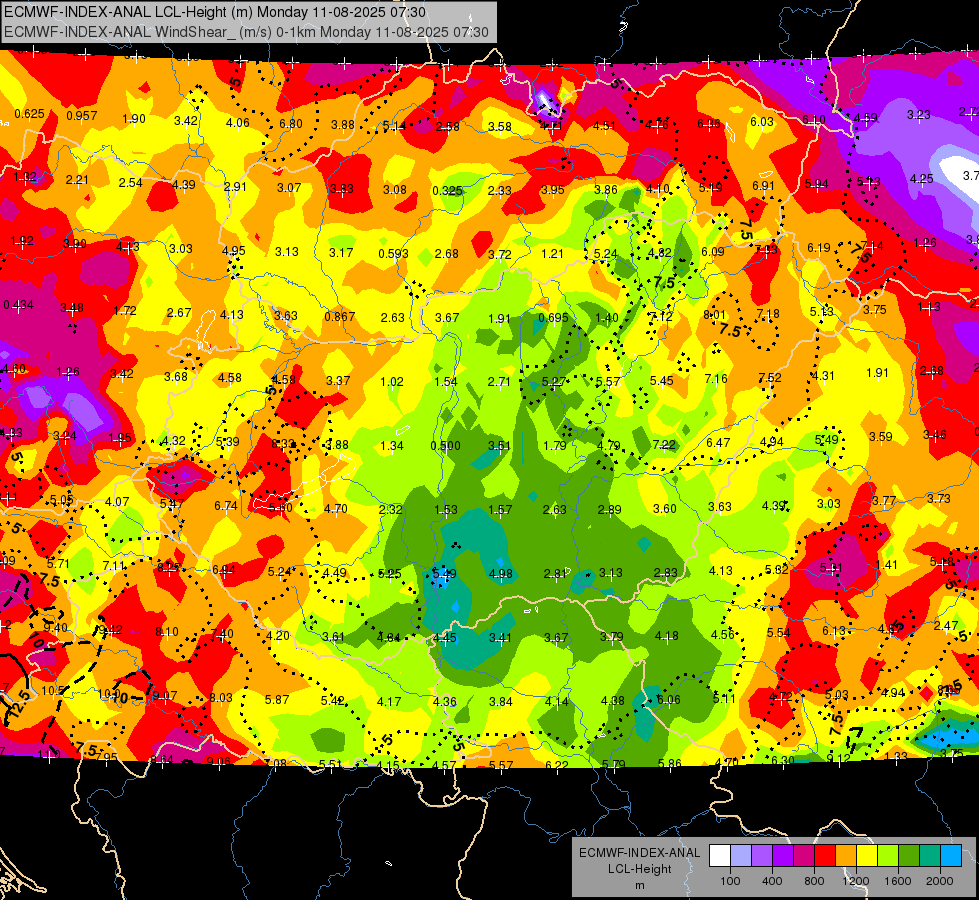Select the grid value "5.87"
The image size is (979, 900).
277,700
